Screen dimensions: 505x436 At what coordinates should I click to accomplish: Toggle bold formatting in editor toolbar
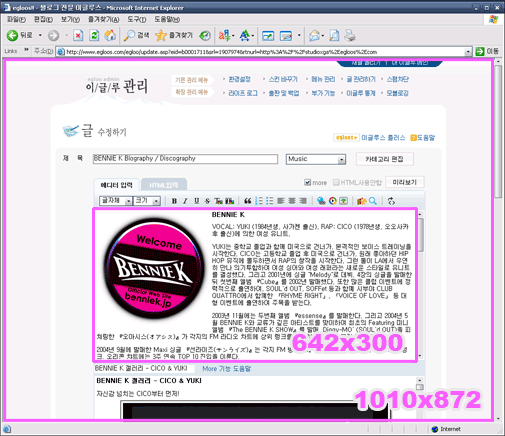click(x=174, y=201)
